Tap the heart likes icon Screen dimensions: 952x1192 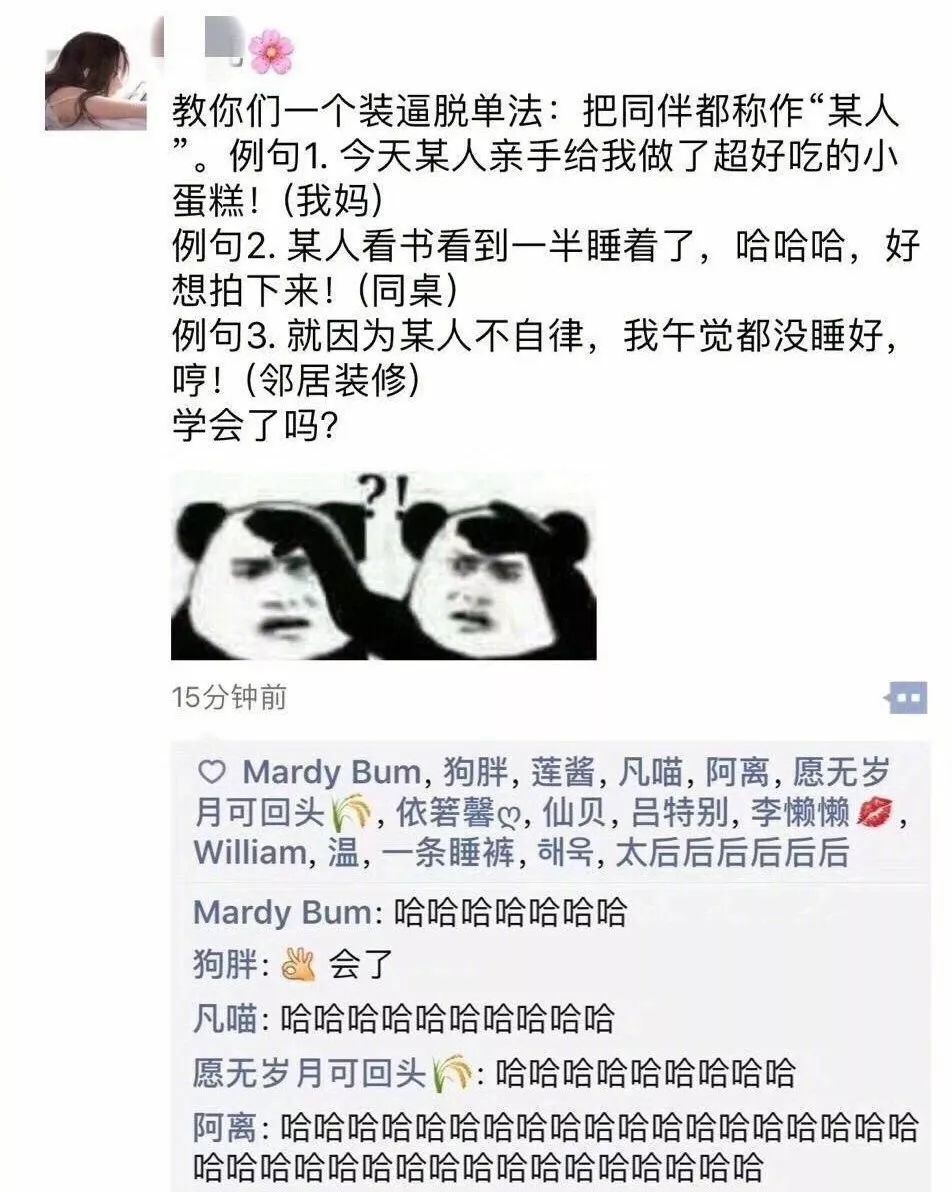click(211, 772)
